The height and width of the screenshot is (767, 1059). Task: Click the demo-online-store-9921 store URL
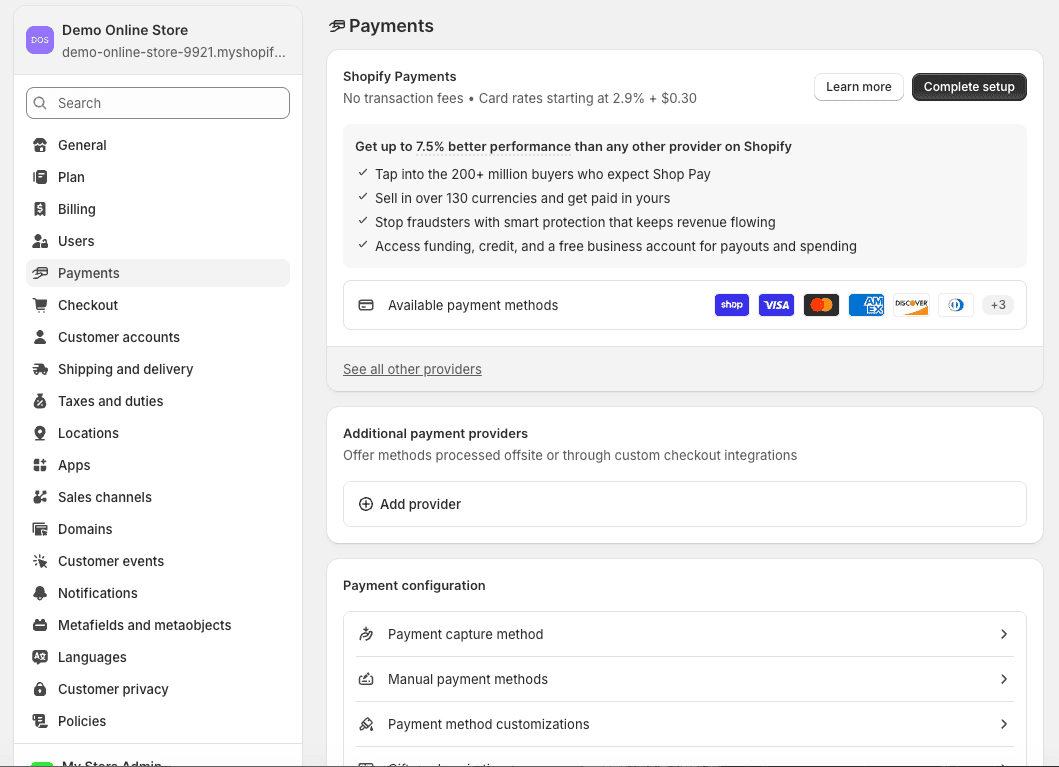coord(174,52)
